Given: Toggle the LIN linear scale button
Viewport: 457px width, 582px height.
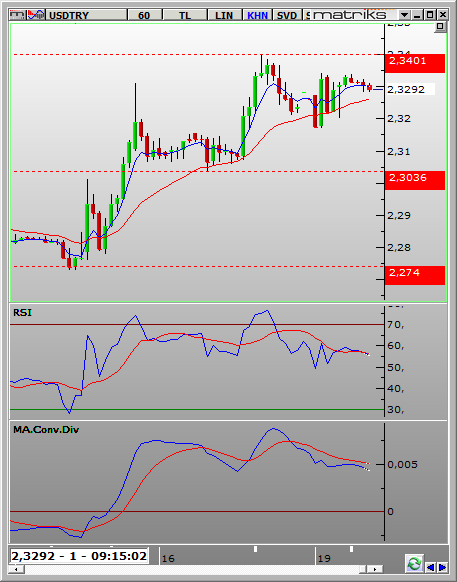Looking at the screenshot, I should [224, 15].
